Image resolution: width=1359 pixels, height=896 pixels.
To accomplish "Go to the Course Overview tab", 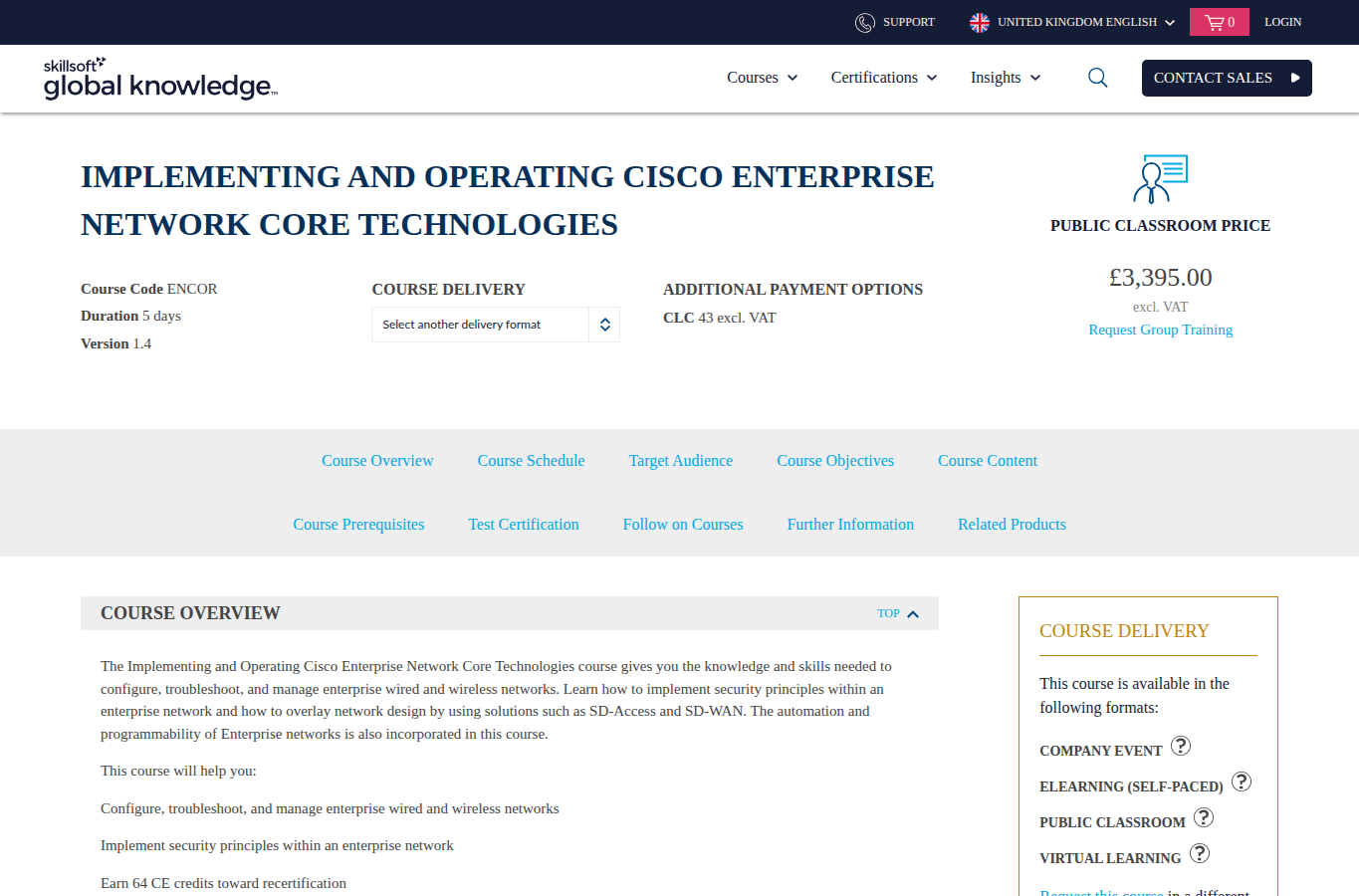I will [x=377, y=461].
